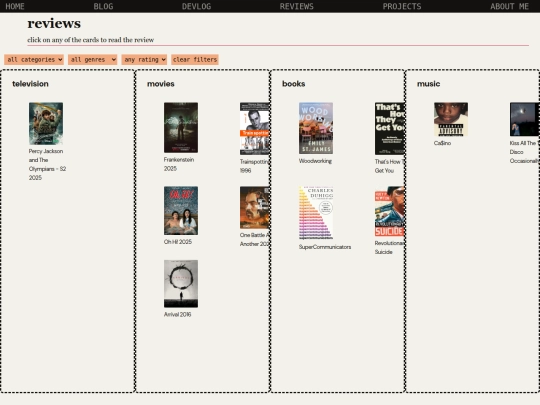This screenshot has width=540, height=405.
Task: Click the Percy Jackson and The Olympians title
Action: [47, 164]
